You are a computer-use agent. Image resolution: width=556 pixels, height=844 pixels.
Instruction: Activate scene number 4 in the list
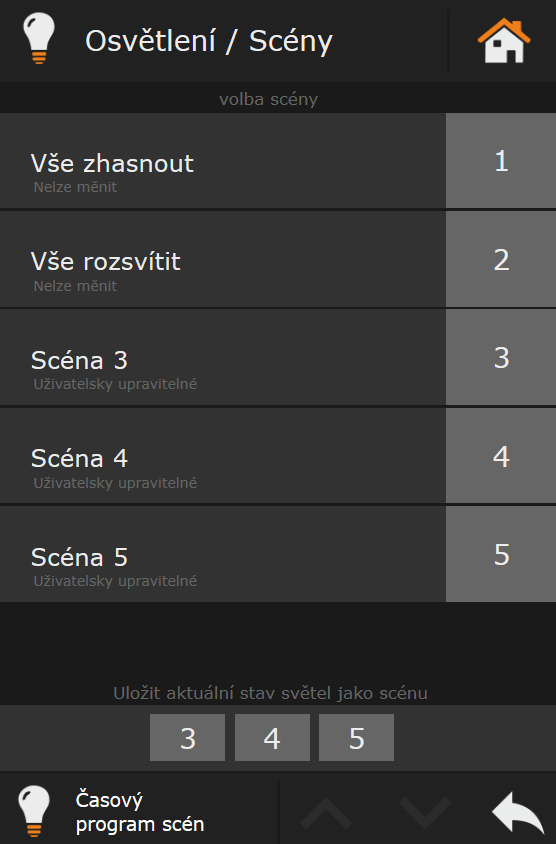(501, 456)
